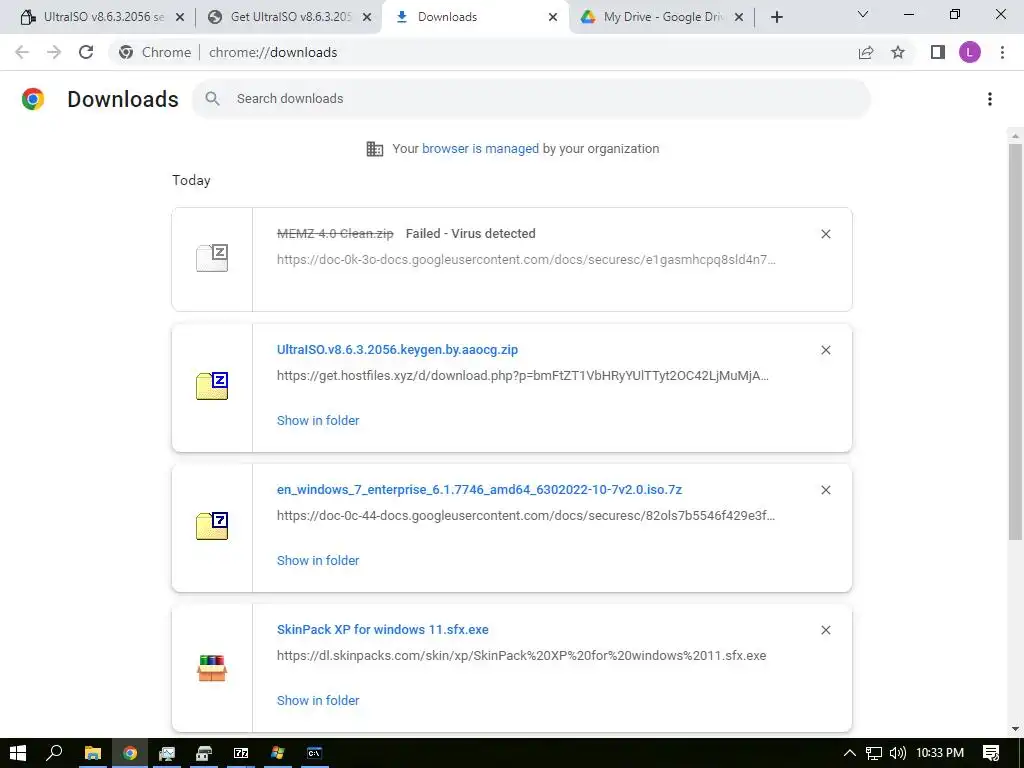Open File Explorer from the taskbar
This screenshot has height=768, width=1024.
tap(93, 753)
